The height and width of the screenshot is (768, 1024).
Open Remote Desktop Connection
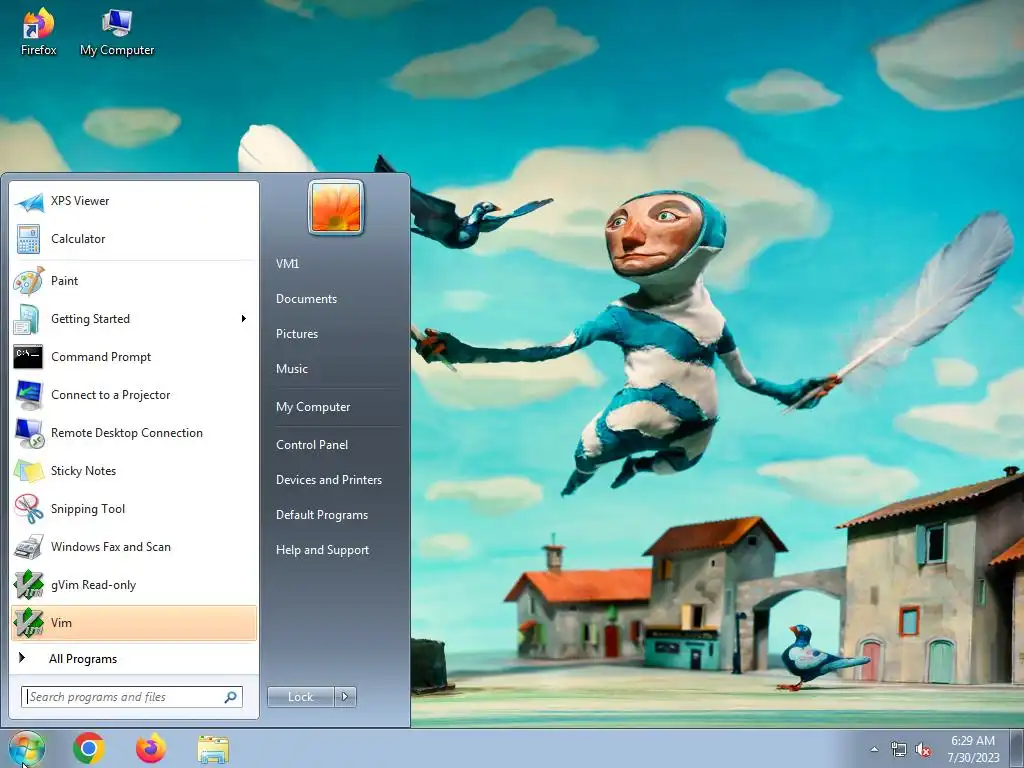click(x=134, y=433)
